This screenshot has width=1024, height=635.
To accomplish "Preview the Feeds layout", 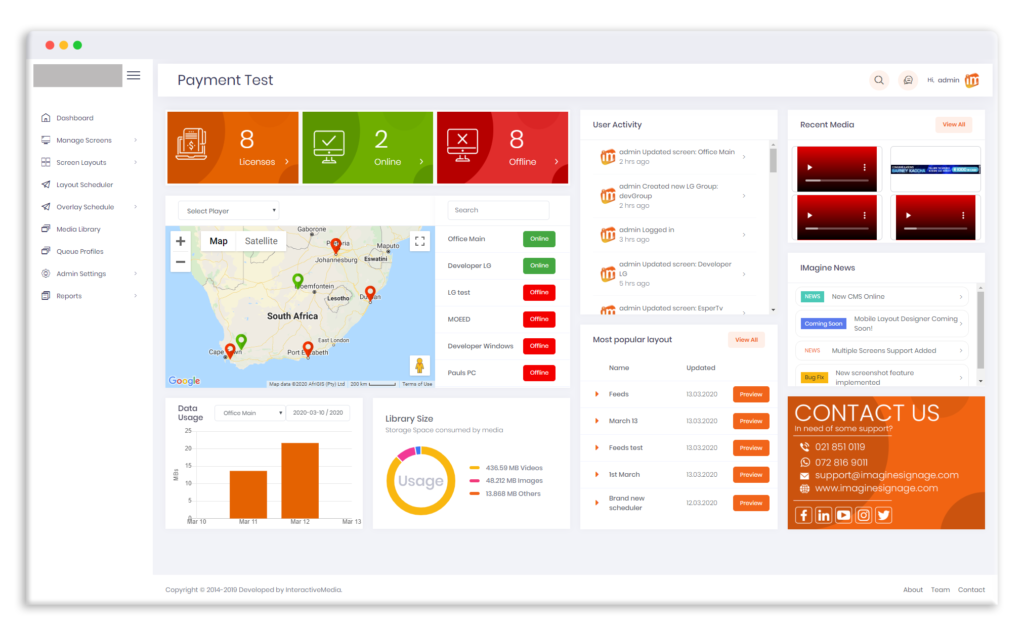I will coord(750,394).
